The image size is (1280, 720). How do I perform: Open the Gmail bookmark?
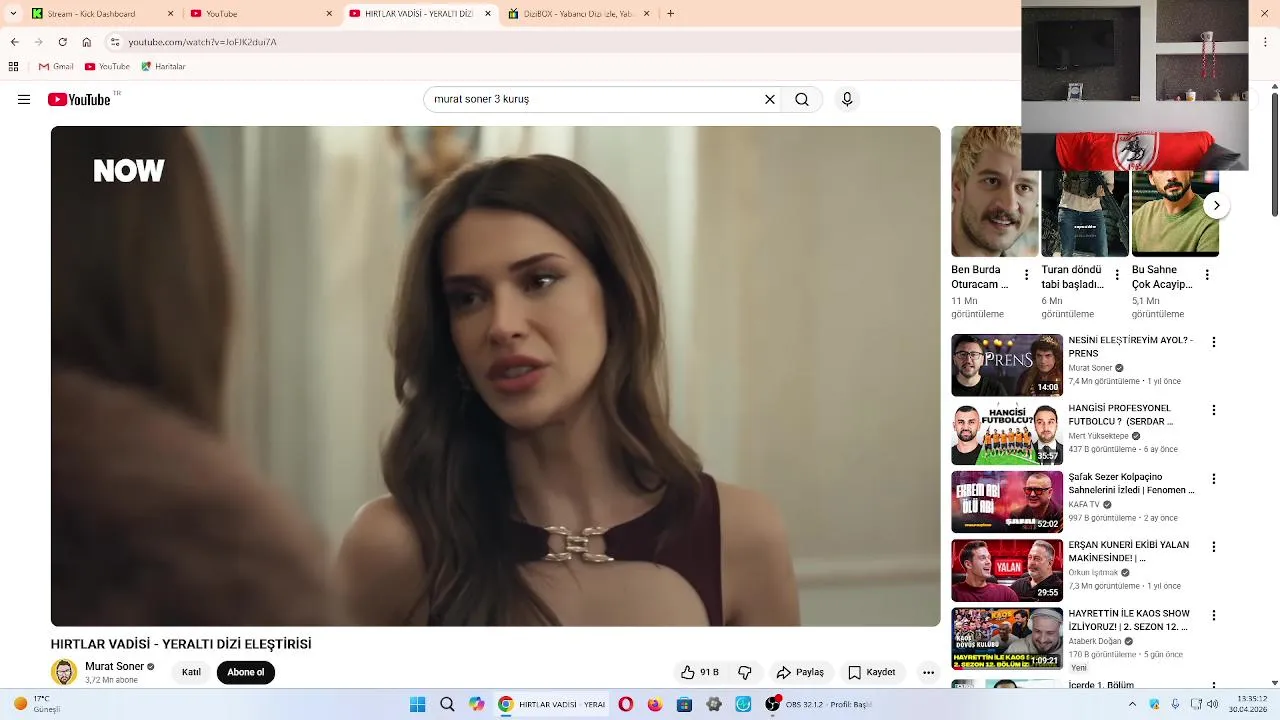[56, 66]
